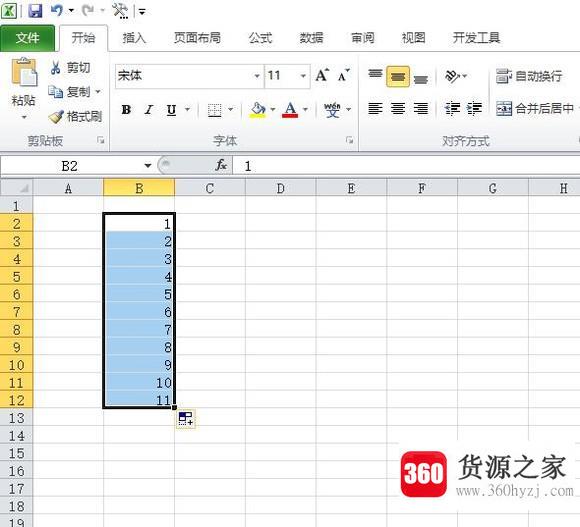Click the Redo arrow icon
The height and width of the screenshot is (527, 580).
click(x=88, y=10)
